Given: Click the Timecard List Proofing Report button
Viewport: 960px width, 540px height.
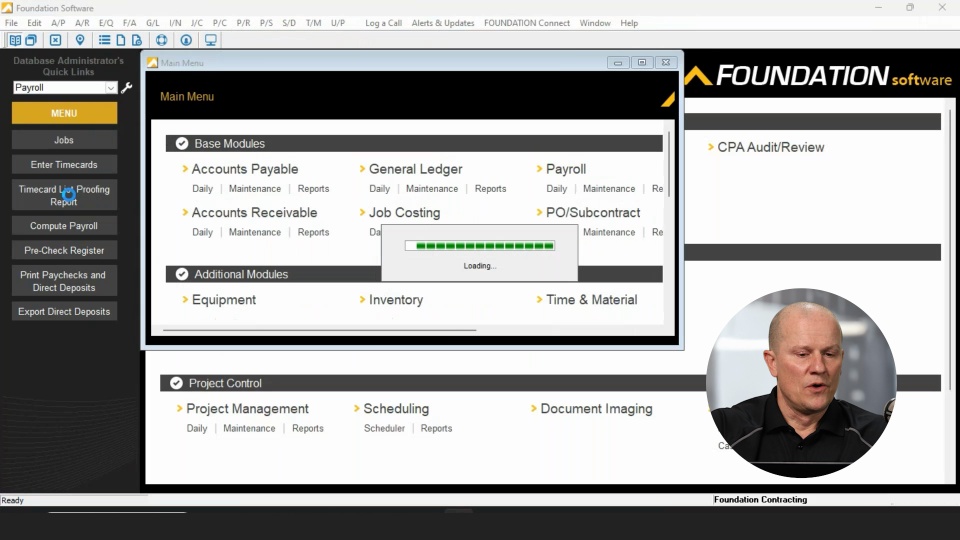Looking at the screenshot, I should coord(64,195).
